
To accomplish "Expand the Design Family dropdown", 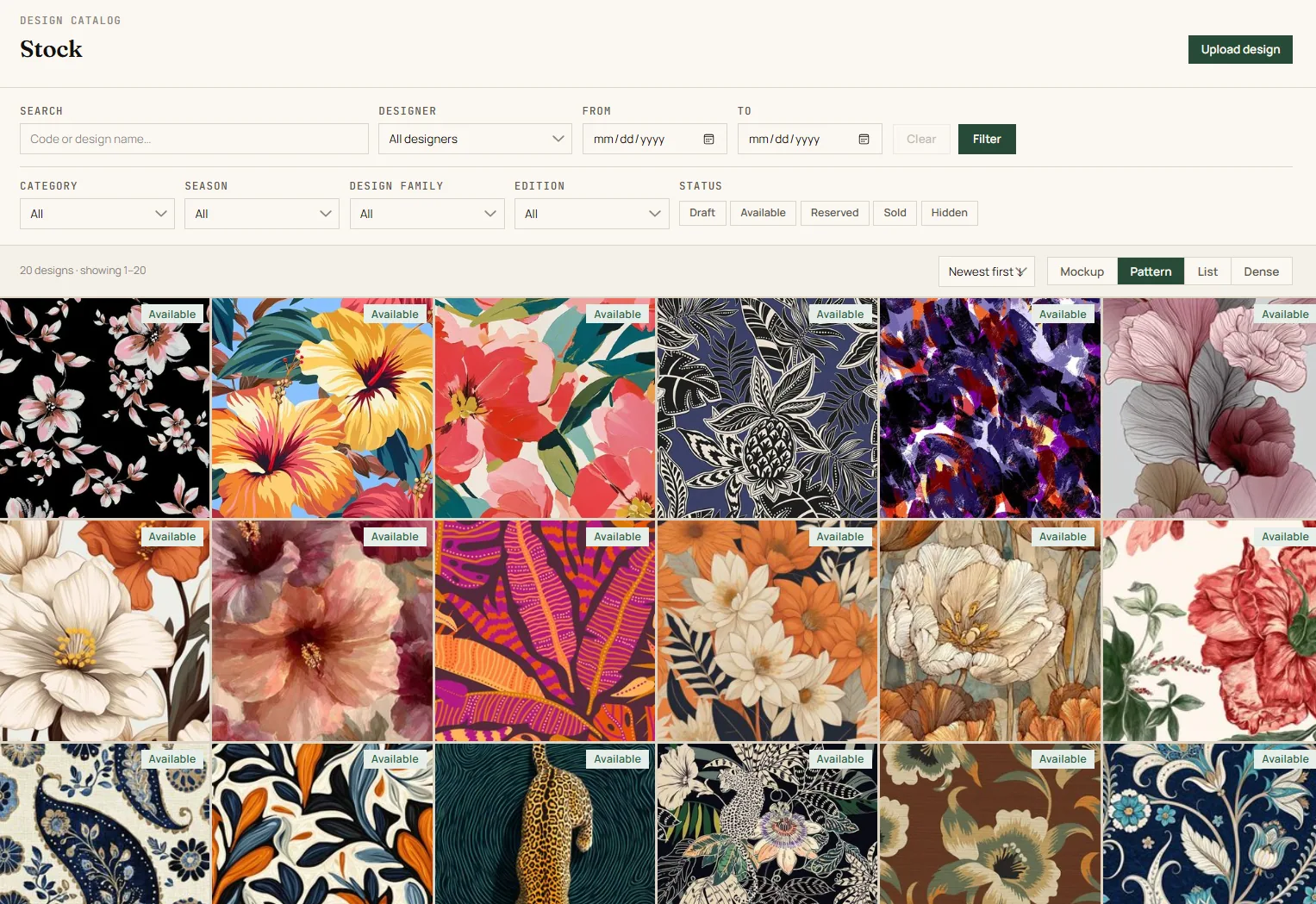I will click(427, 214).
